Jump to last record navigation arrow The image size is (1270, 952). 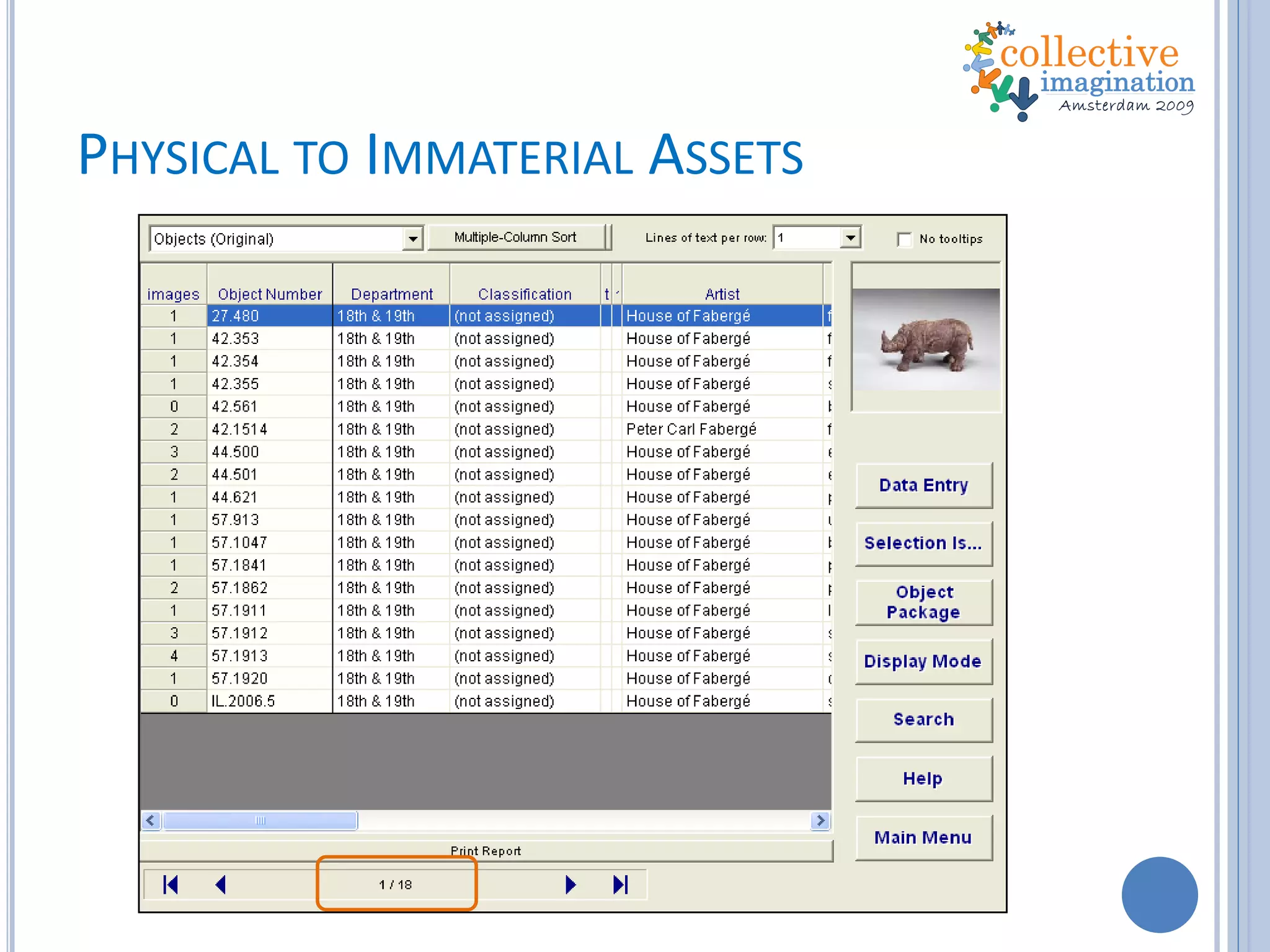[621, 884]
